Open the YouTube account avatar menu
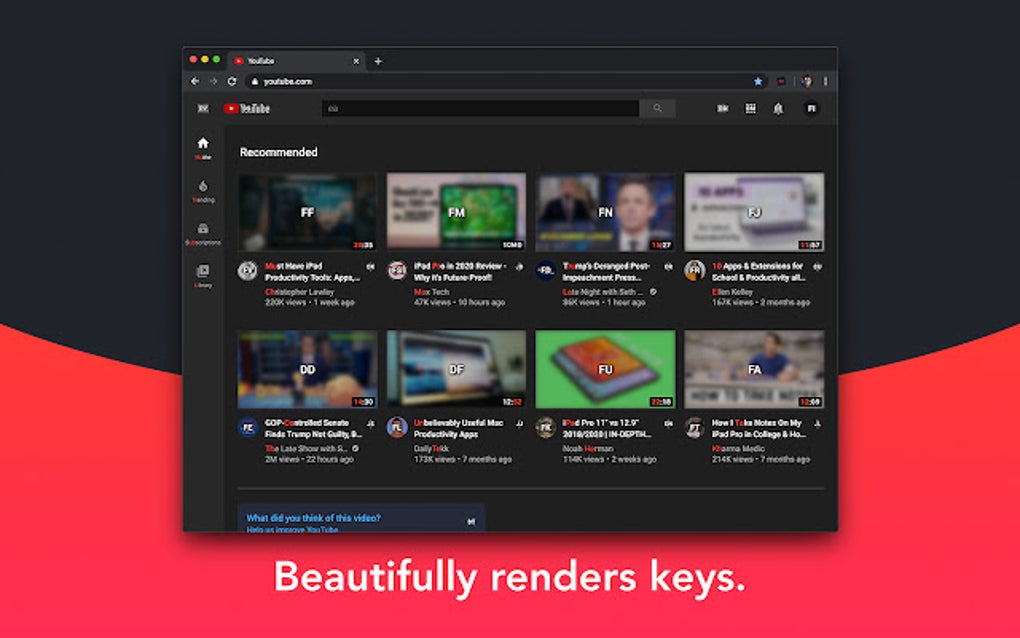 (x=811, y=109)
